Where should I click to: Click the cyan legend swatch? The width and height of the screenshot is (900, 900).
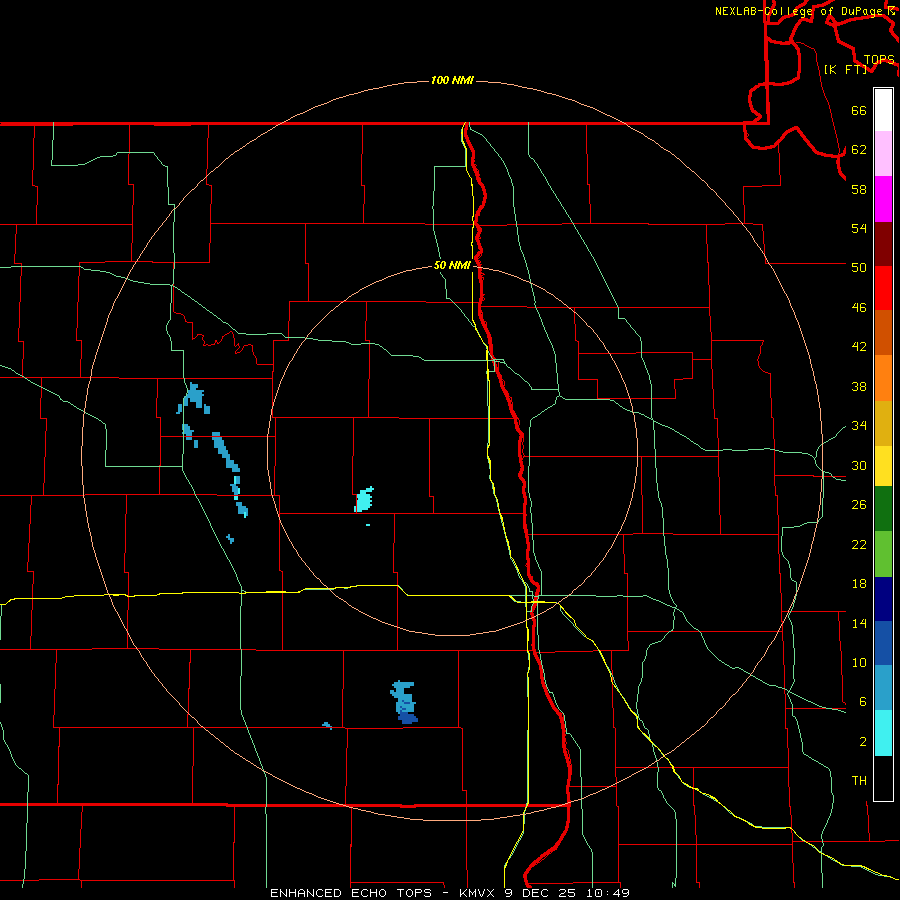[x=883, y=733]
